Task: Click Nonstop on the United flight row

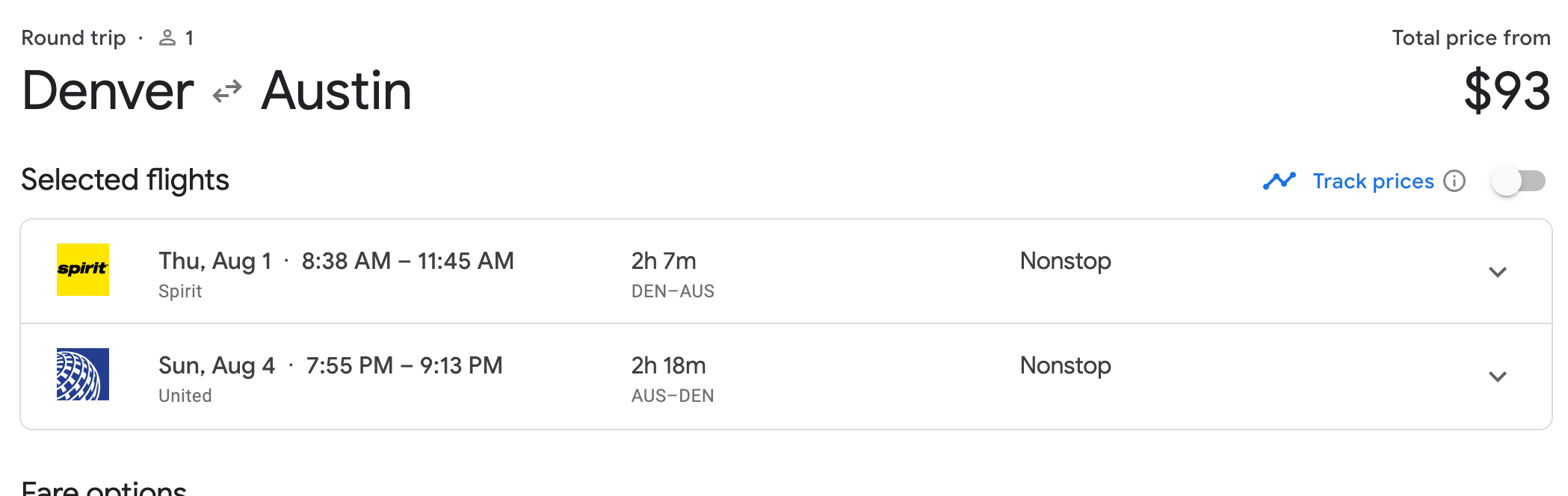Action: (1065, 365)
